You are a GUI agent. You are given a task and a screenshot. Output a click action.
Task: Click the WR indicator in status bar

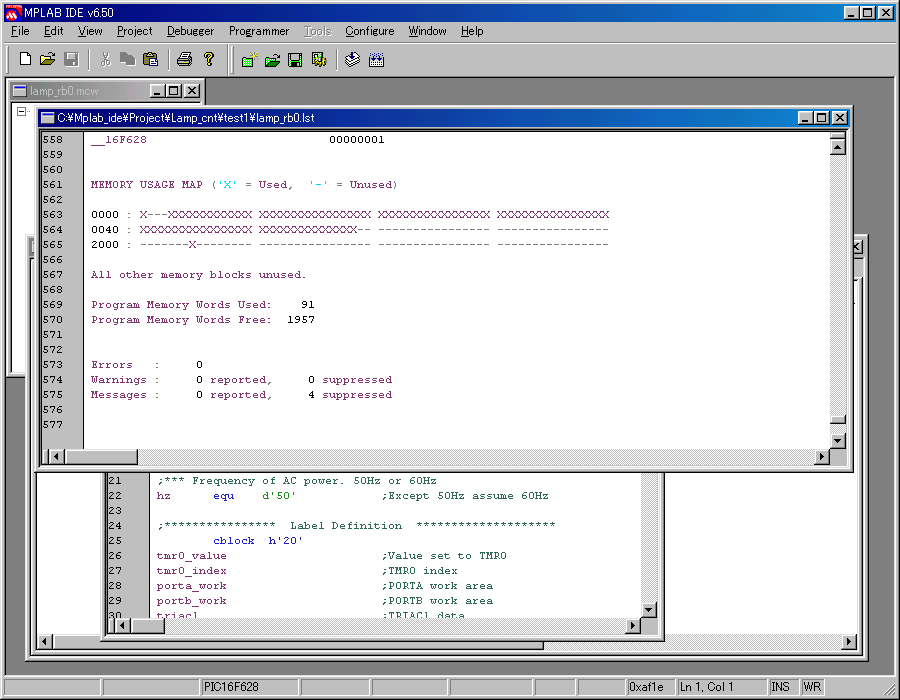click(x=814, y=687)
